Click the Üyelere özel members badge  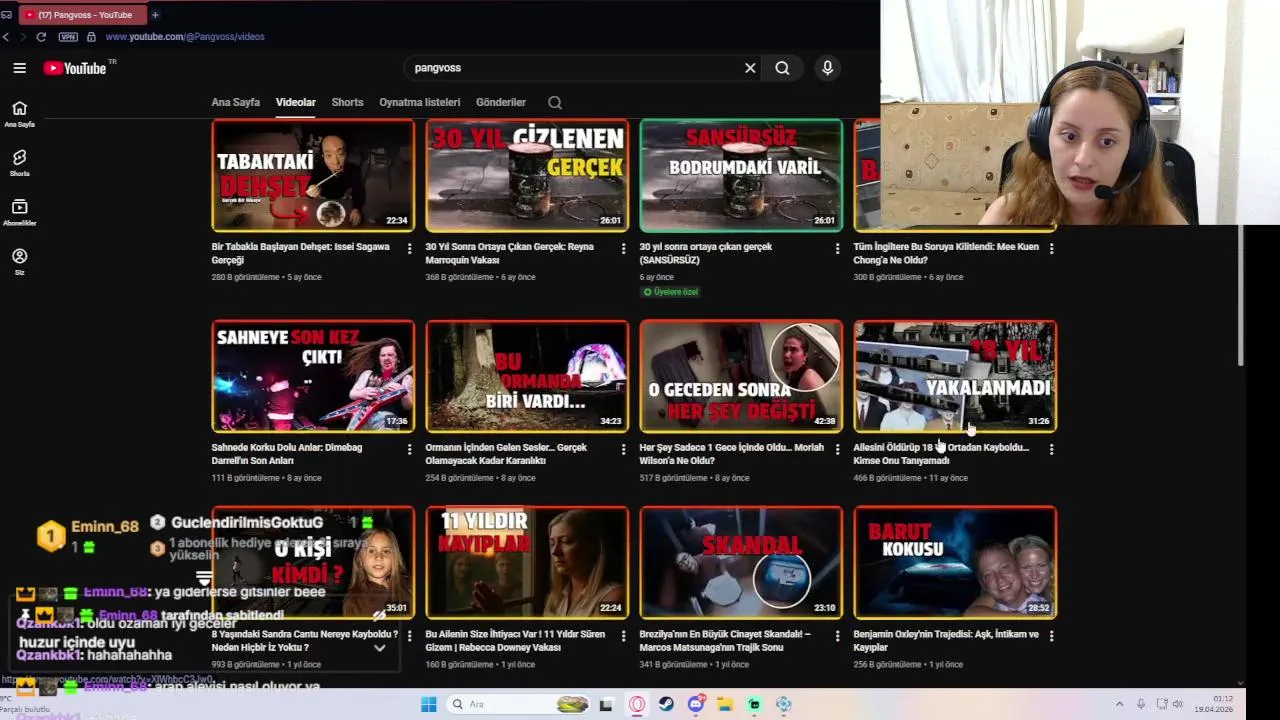pyautogui.click(x=670, y=292)
